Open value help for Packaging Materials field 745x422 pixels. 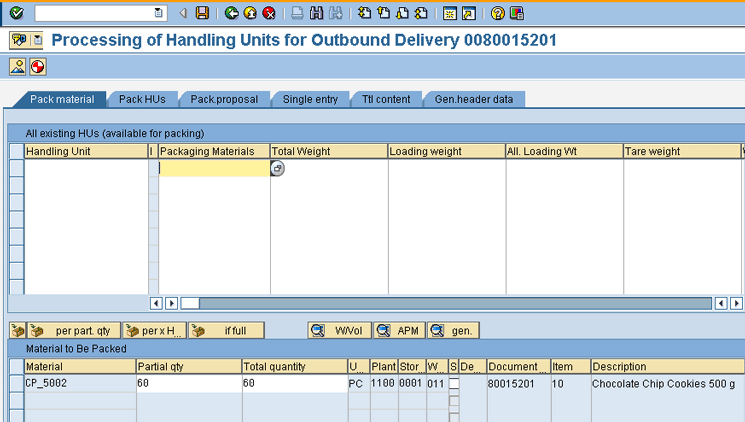tap(278, 169)
